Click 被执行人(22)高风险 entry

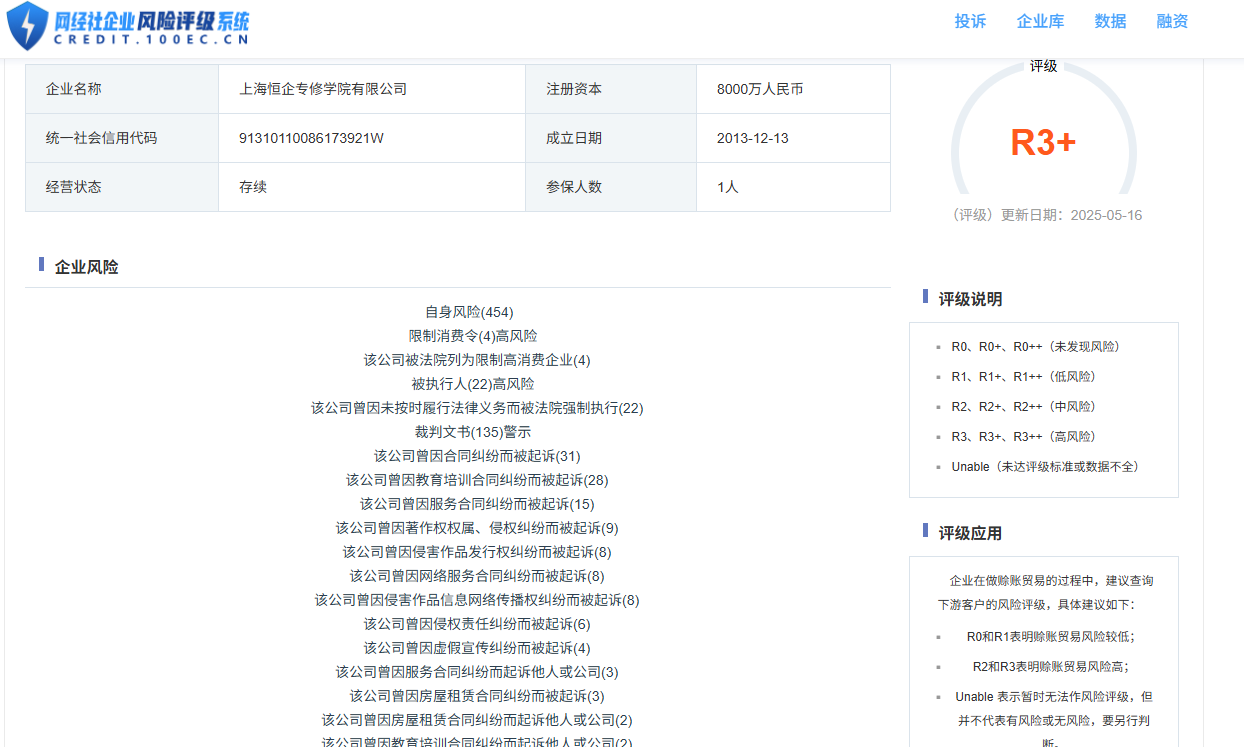(x=473, y=384)
